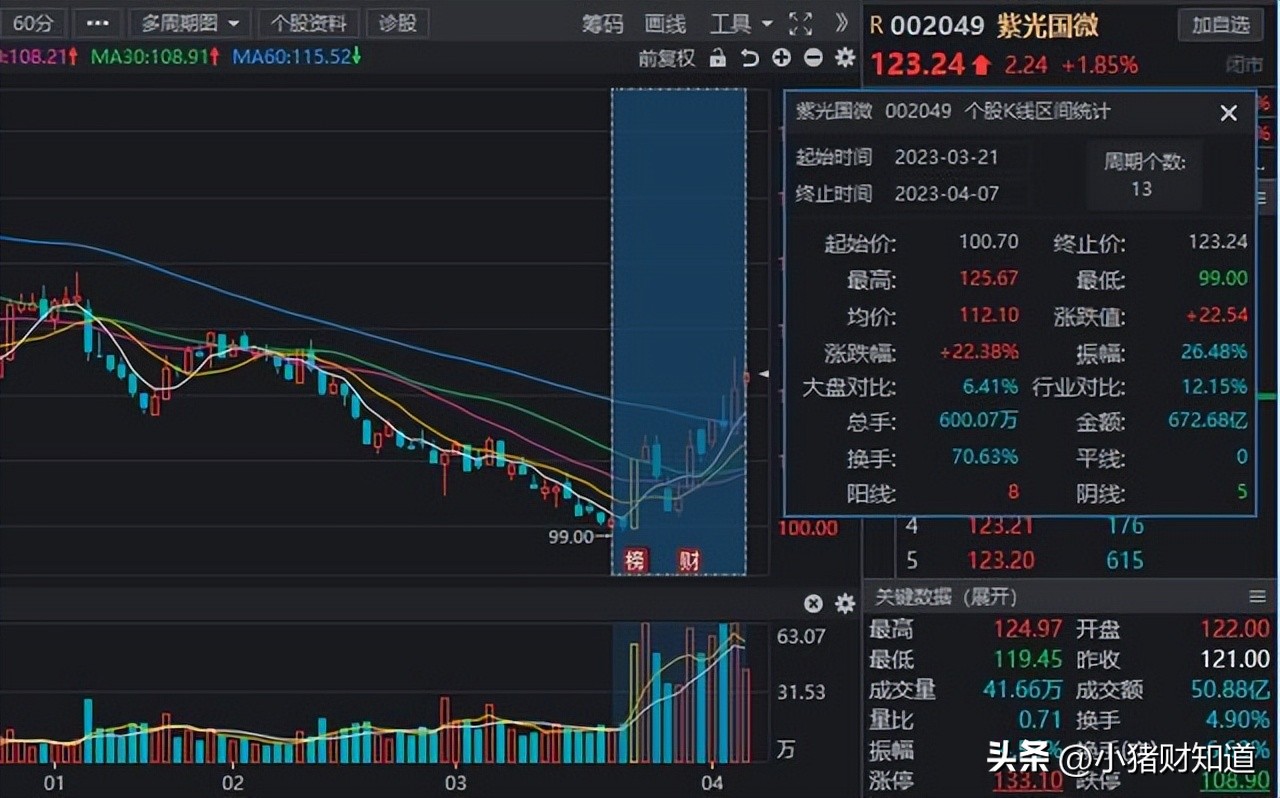Screen dimensions: 1280x798
Task: Click the 榜 event marker on chart
Action: [x=635, y=560]
